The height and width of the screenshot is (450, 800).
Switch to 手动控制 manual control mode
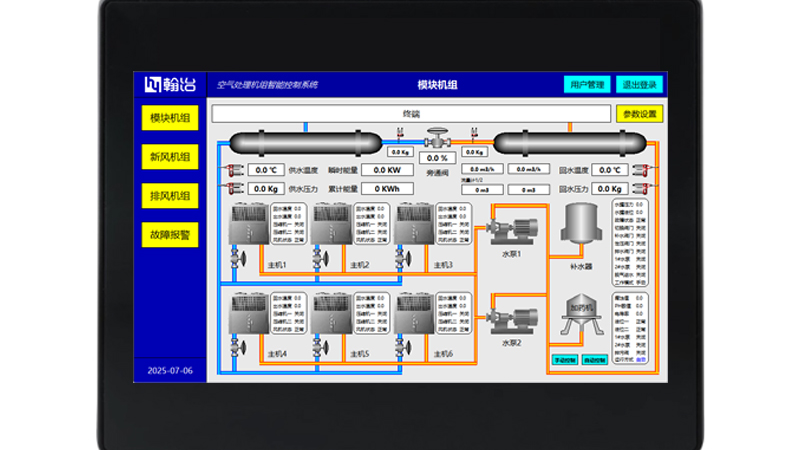coord(565,360)
